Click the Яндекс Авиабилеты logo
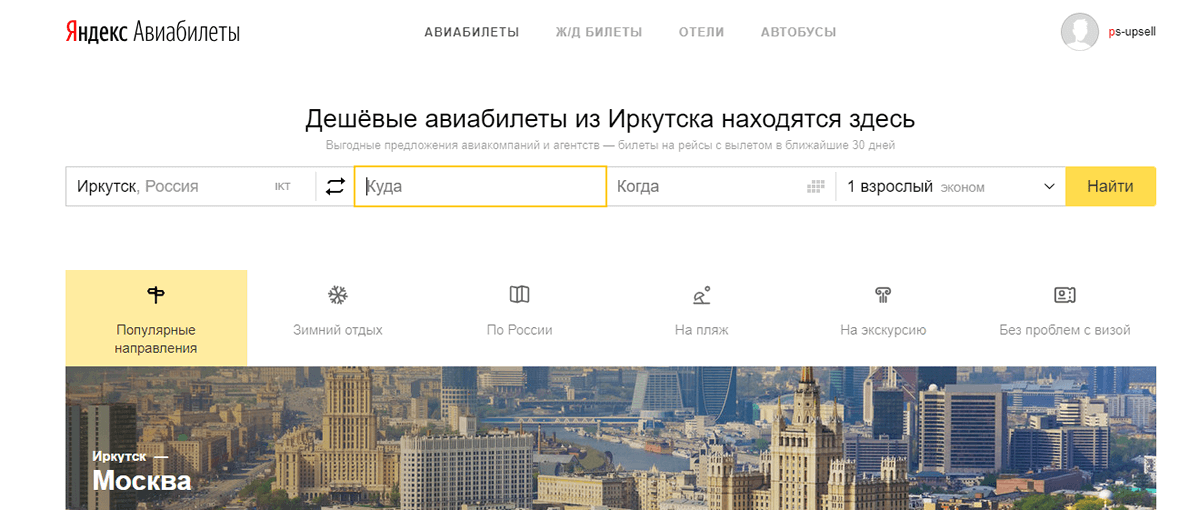1200x510 pixels. [152, 32]
